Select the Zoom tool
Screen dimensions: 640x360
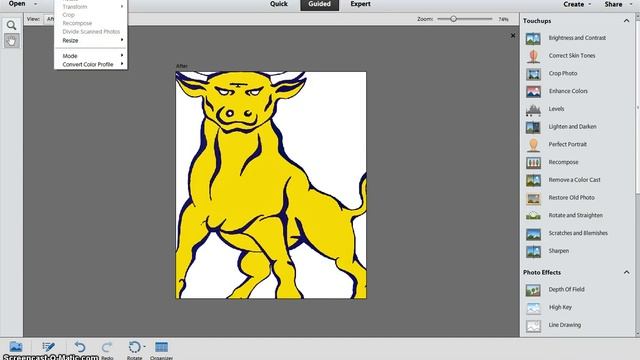pyautogui.click(x=11, y=25)
